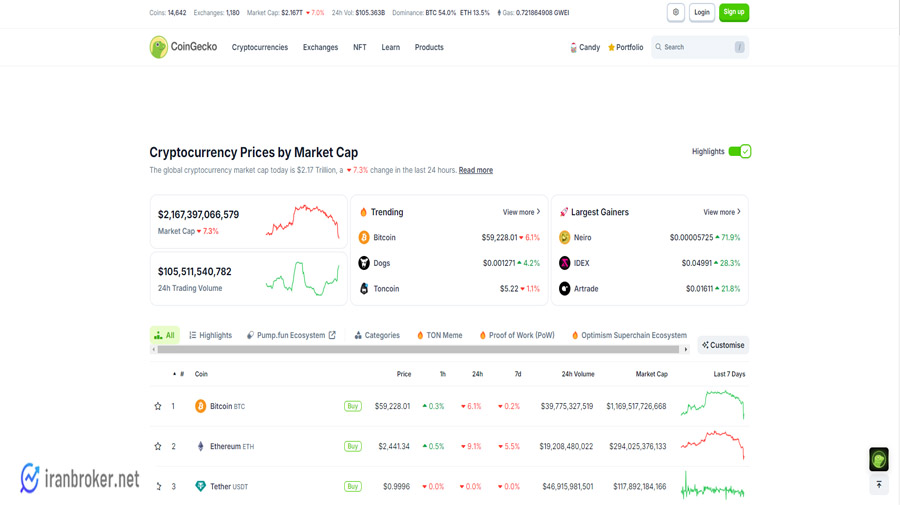The width and height of the screenshot is (900, 505).
Task: Click Dogs icon in Trending card
Action: tap(364, 263)
